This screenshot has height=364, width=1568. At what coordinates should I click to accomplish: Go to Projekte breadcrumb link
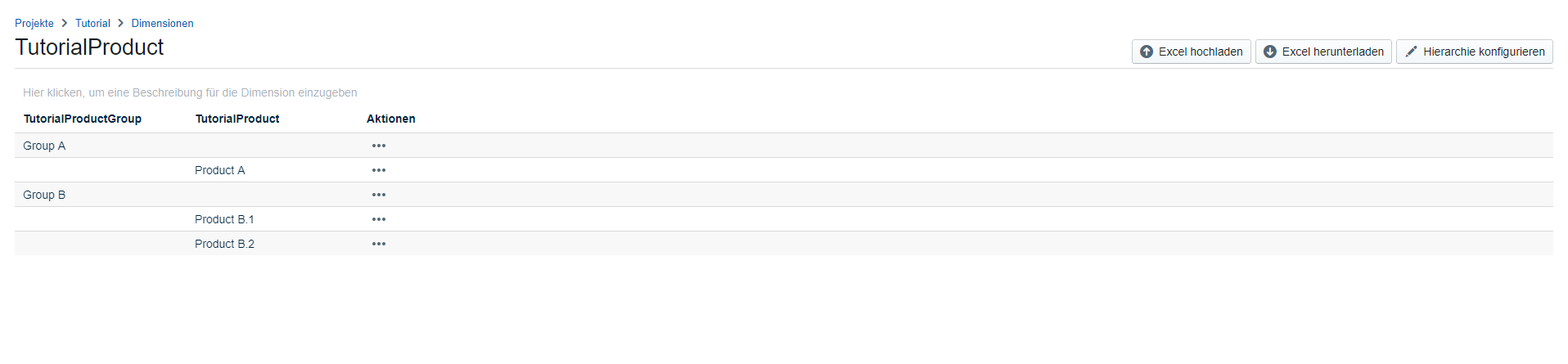(x=34, y=23)
